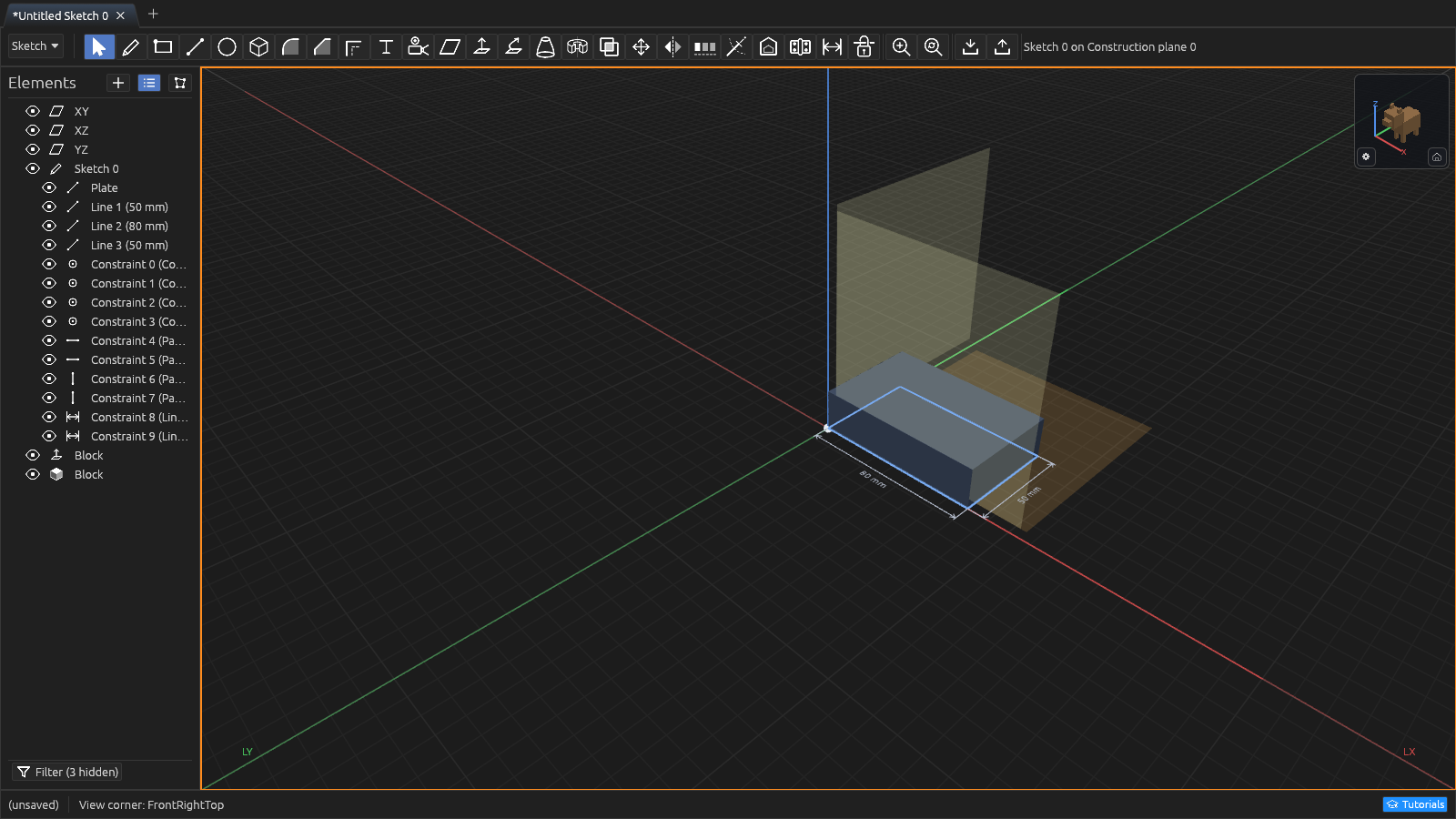Select the offset corner lines tool

(354, 46)
